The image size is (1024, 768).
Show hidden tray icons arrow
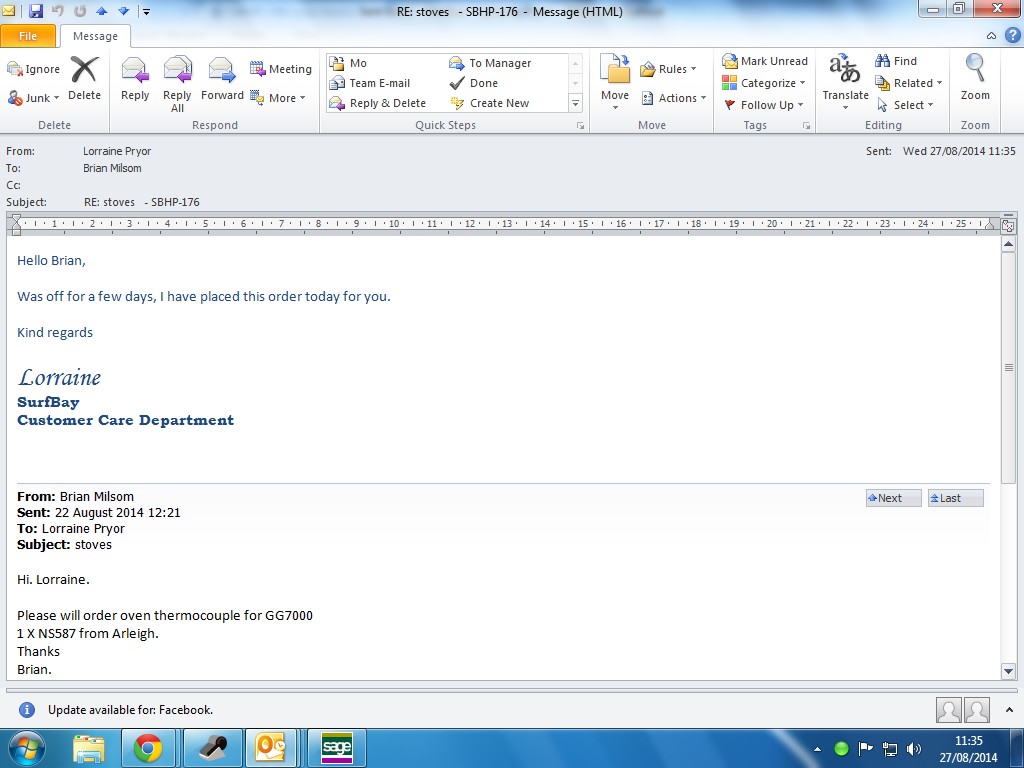click(x=818, y=749)
